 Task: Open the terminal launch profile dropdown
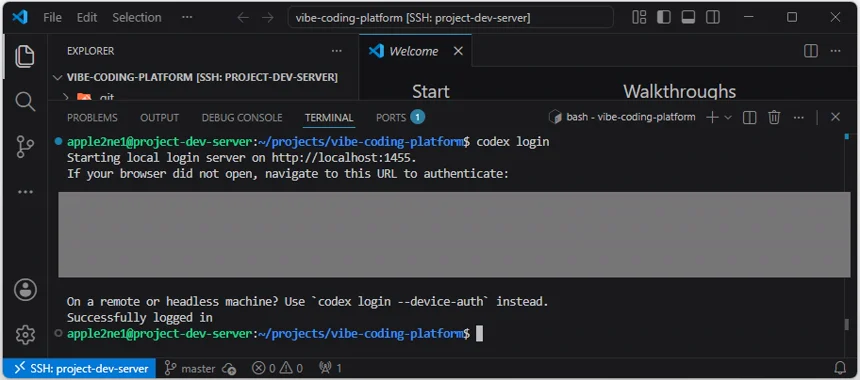click(728, 117)
